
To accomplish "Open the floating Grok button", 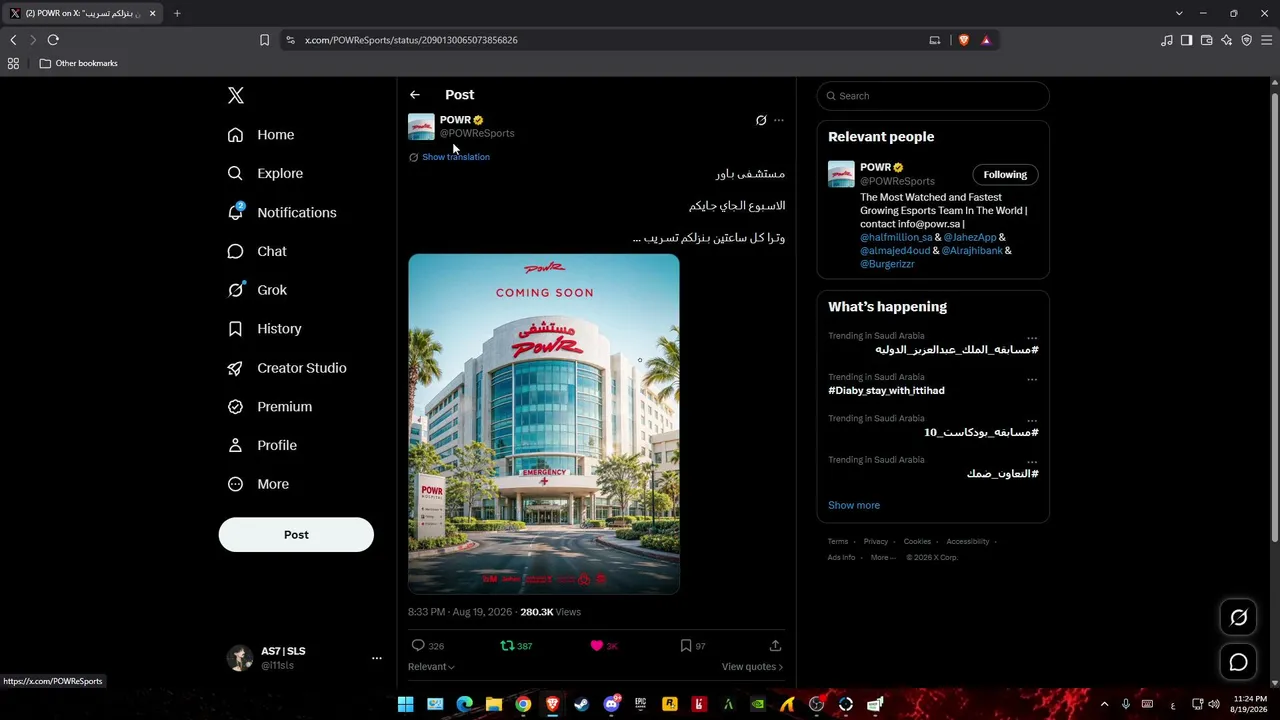I will [x=1238, y=618].
